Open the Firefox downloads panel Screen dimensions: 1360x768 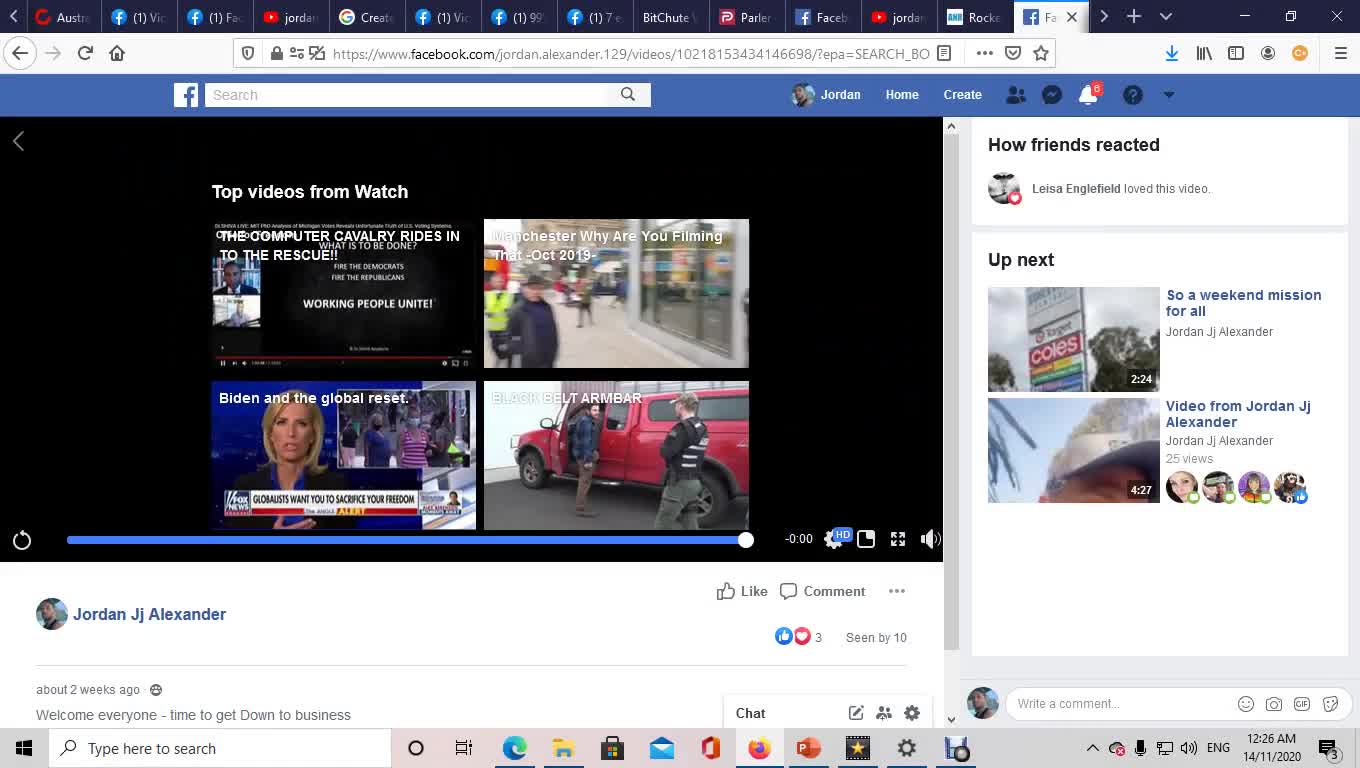(x=1172, y=53)
